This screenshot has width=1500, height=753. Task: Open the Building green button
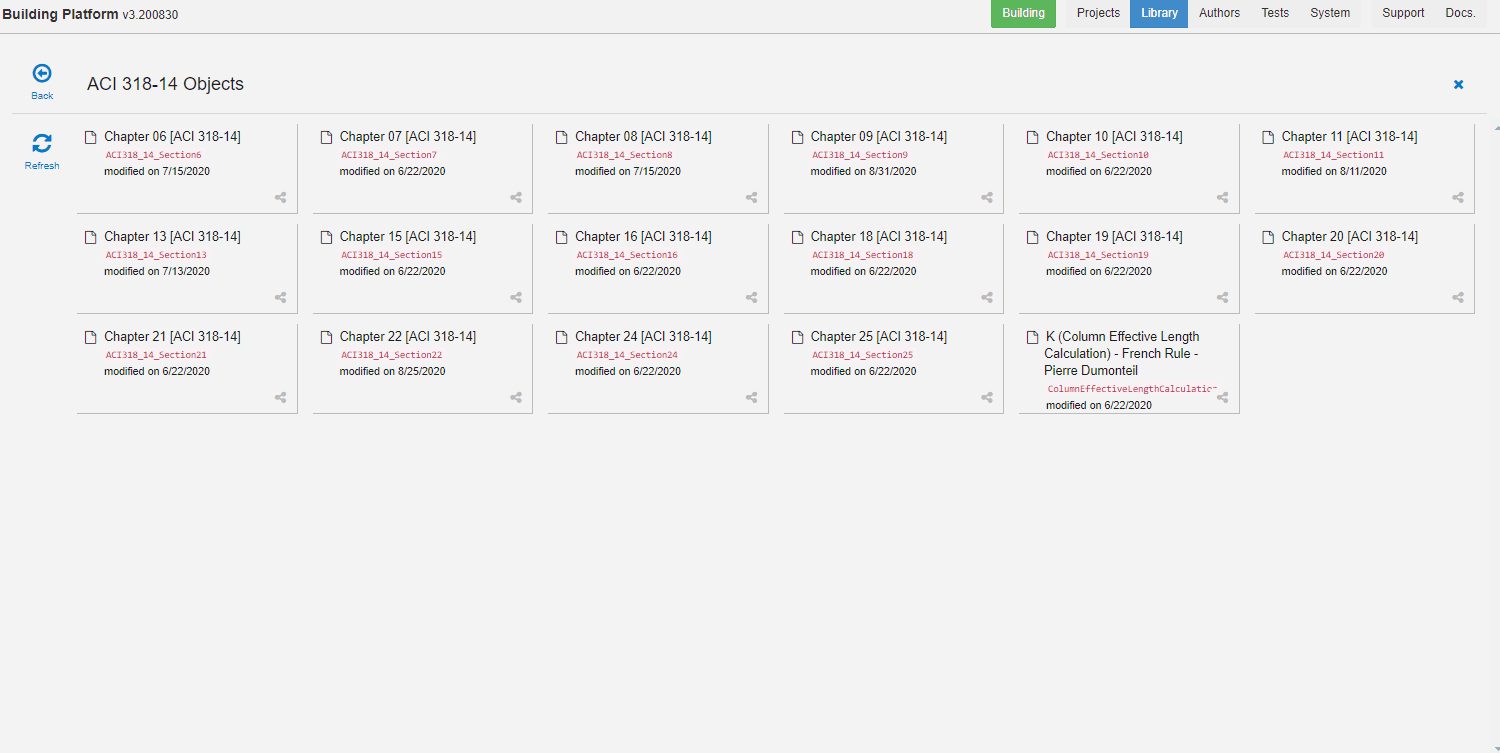[1023, 13]
